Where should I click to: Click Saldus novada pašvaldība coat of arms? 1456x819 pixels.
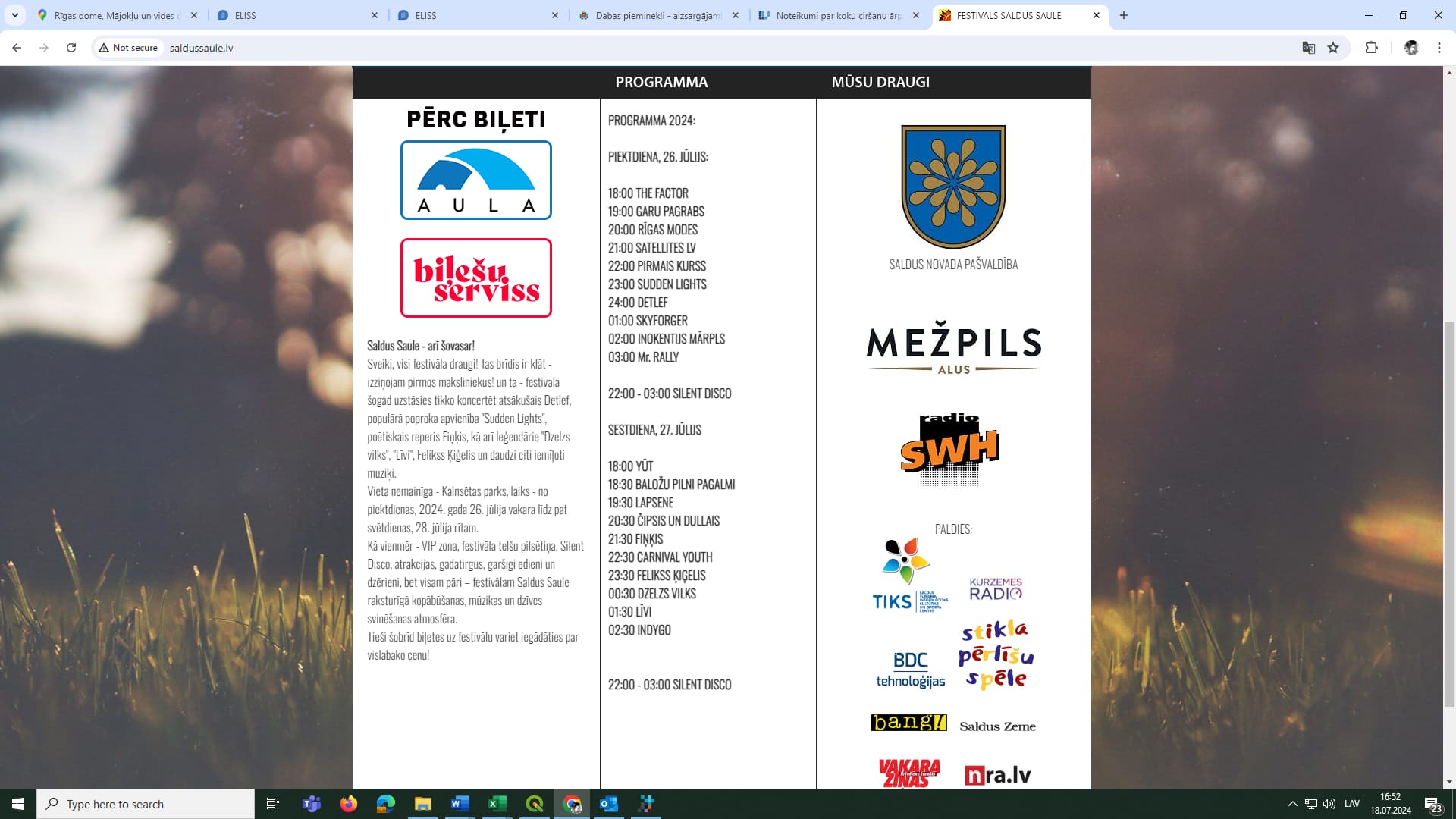[x=953, y=187]
